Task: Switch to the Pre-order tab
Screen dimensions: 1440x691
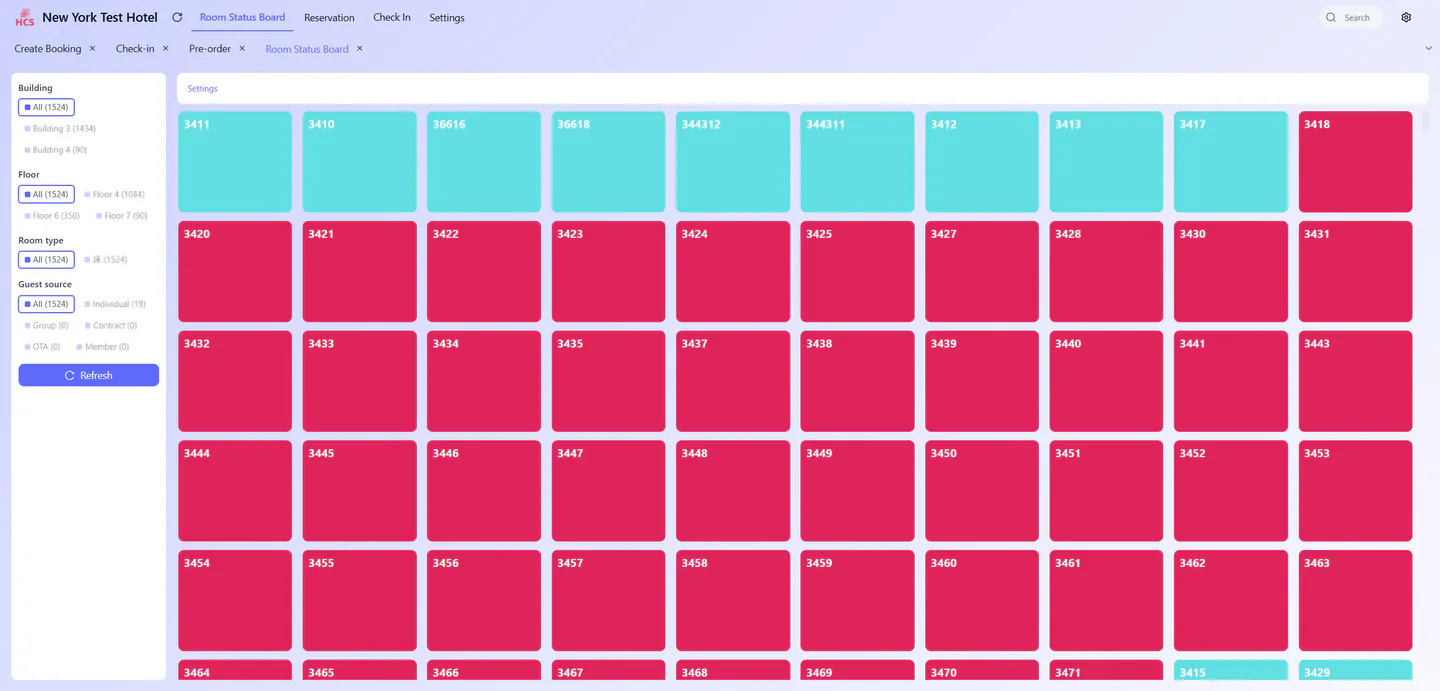Action: (x=210, y=48)
